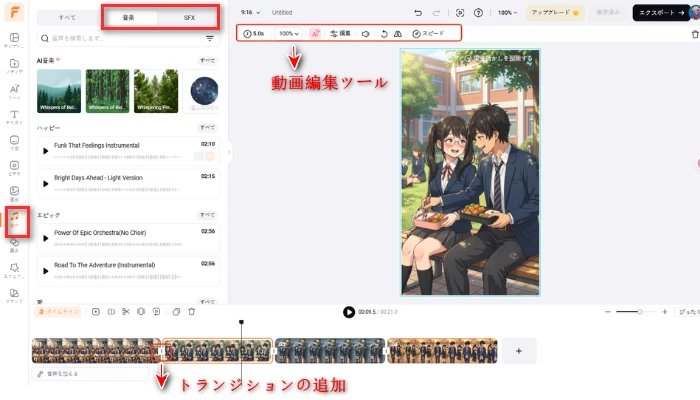The height and width of the screenshot is (400, 700).
Task: Click the audio filter icon beside the search box
Action: [210, 38]
